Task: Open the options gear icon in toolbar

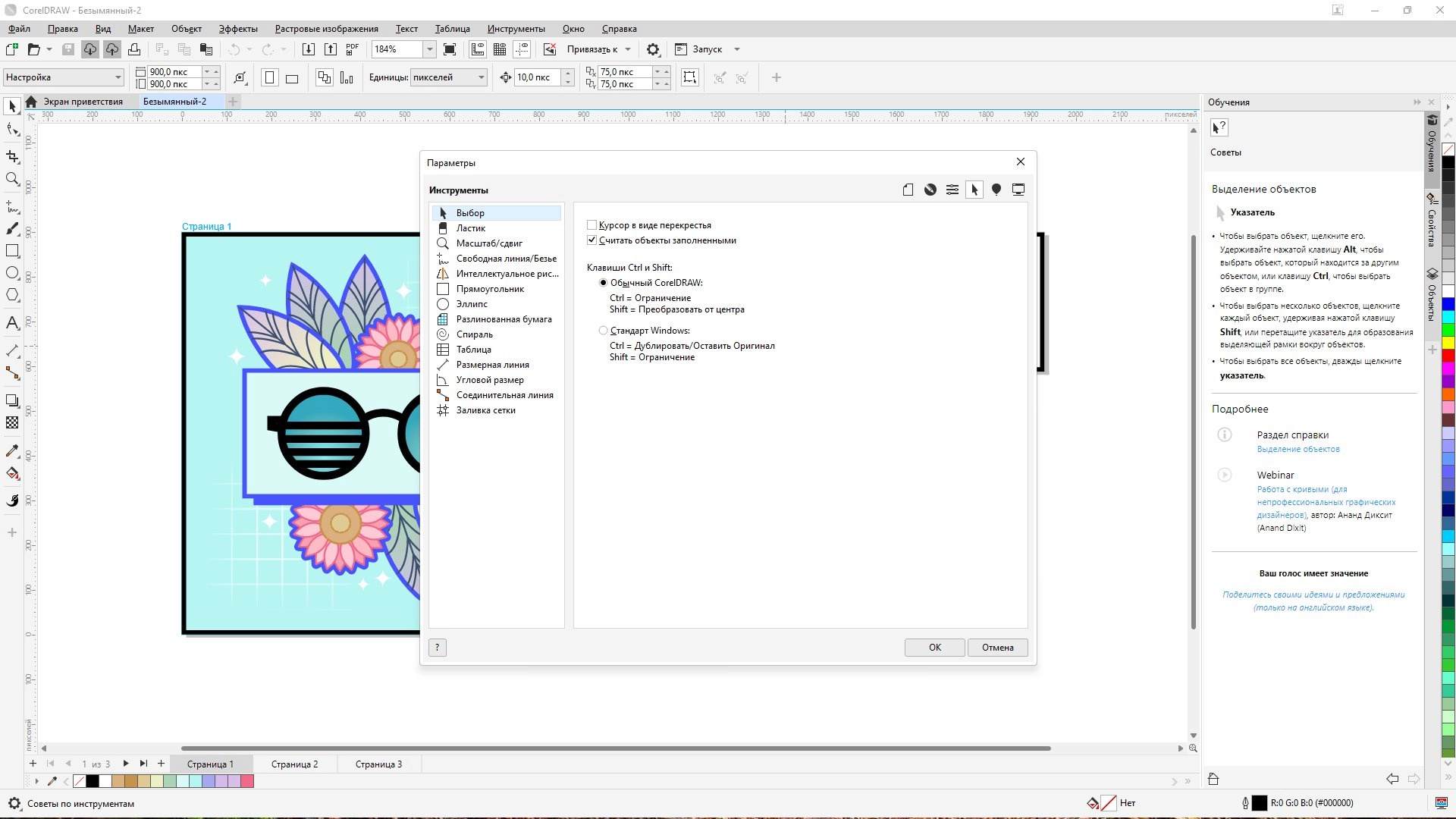Action: point(653,49)
